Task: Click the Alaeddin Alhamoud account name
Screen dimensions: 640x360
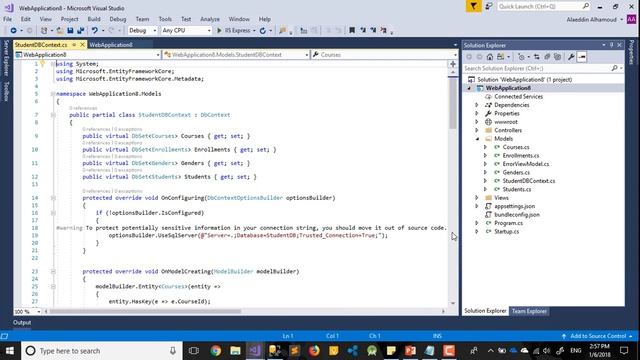Action: 591,20
